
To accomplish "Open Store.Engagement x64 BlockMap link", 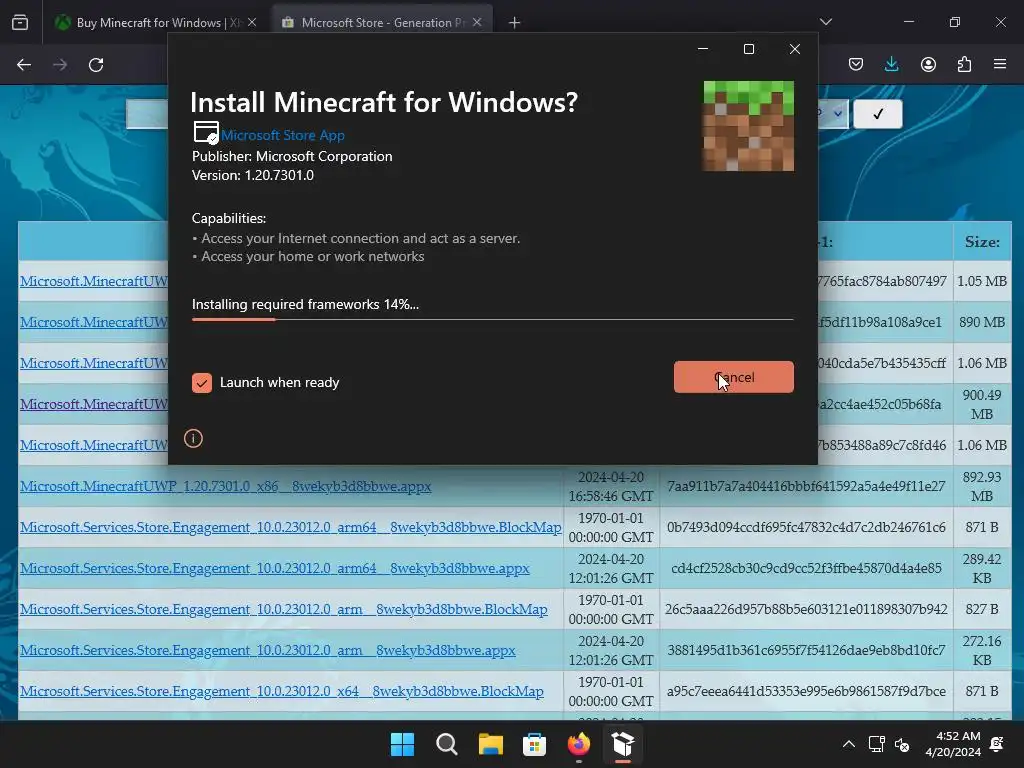I will point(281,692).
